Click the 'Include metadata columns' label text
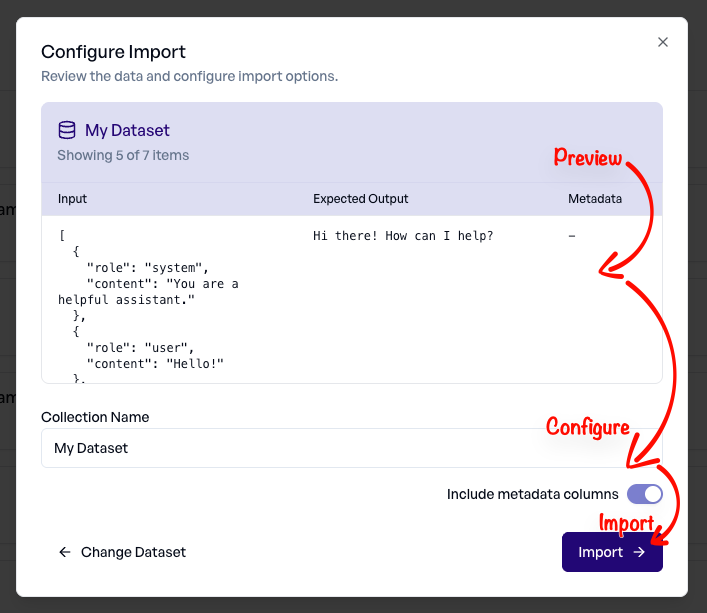Screen dimensions: 707x613 tap(532, 494)
